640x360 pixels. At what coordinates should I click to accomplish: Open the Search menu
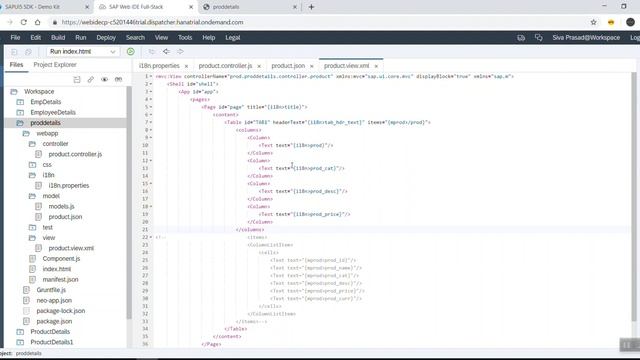[135, 38]
